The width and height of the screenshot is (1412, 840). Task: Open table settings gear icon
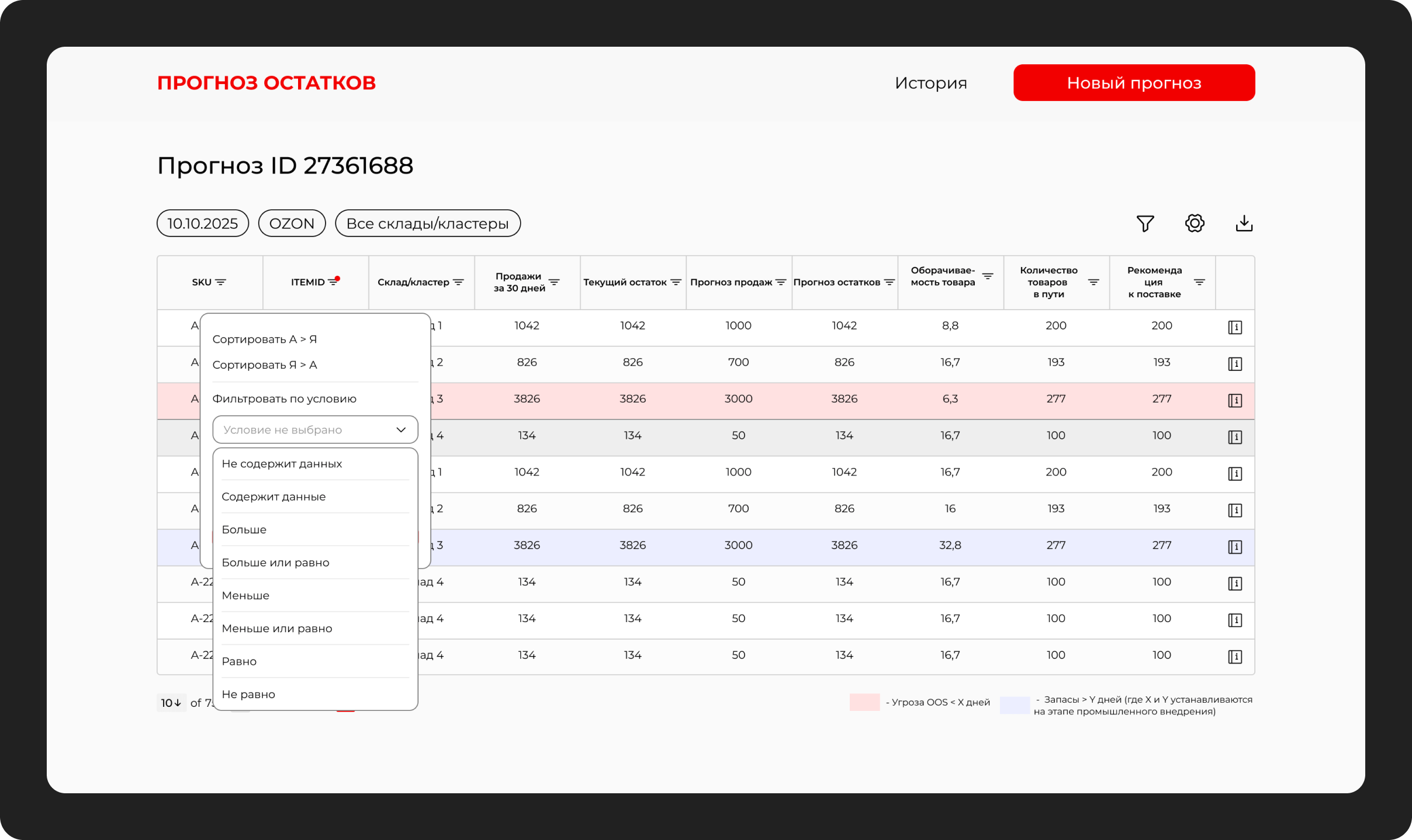tap(1195, 223)
